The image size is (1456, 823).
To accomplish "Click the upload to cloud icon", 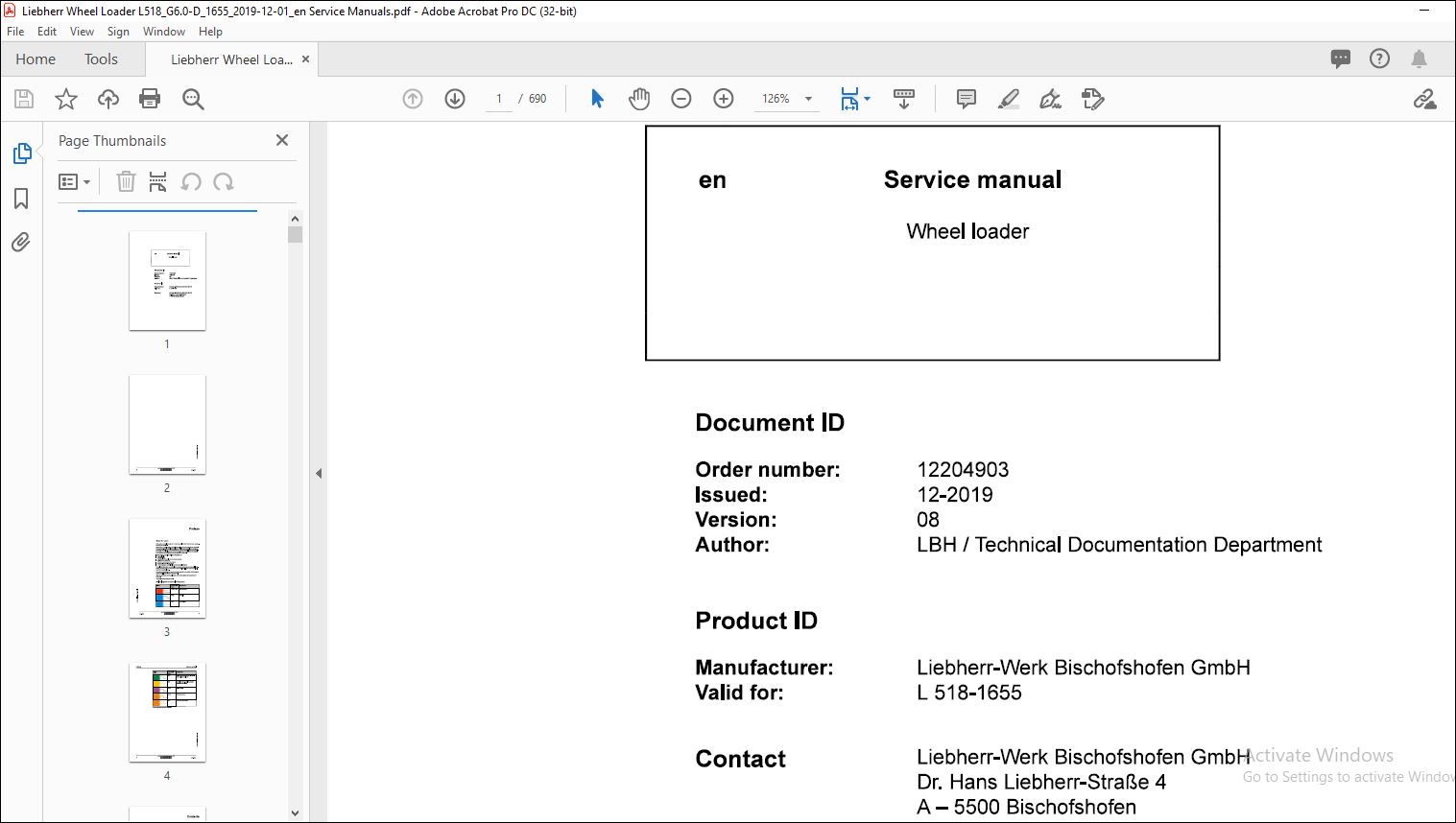I will (x=107, y=99).
